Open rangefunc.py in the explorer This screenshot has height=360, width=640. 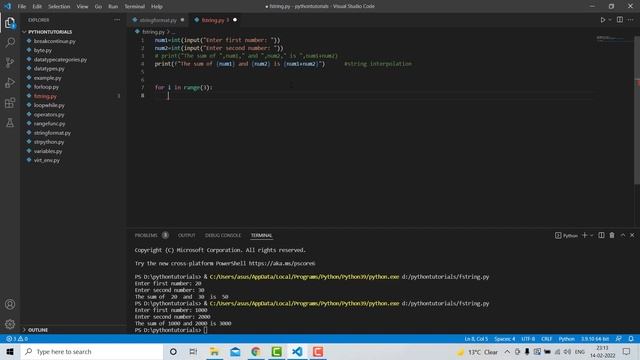pyautogui.click(x=49, y=124)
